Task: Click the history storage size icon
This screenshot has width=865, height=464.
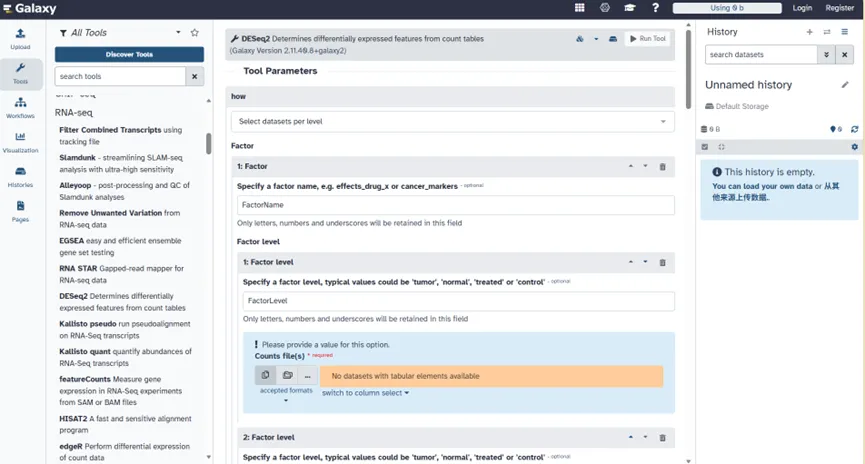Action: coord(711,129)
